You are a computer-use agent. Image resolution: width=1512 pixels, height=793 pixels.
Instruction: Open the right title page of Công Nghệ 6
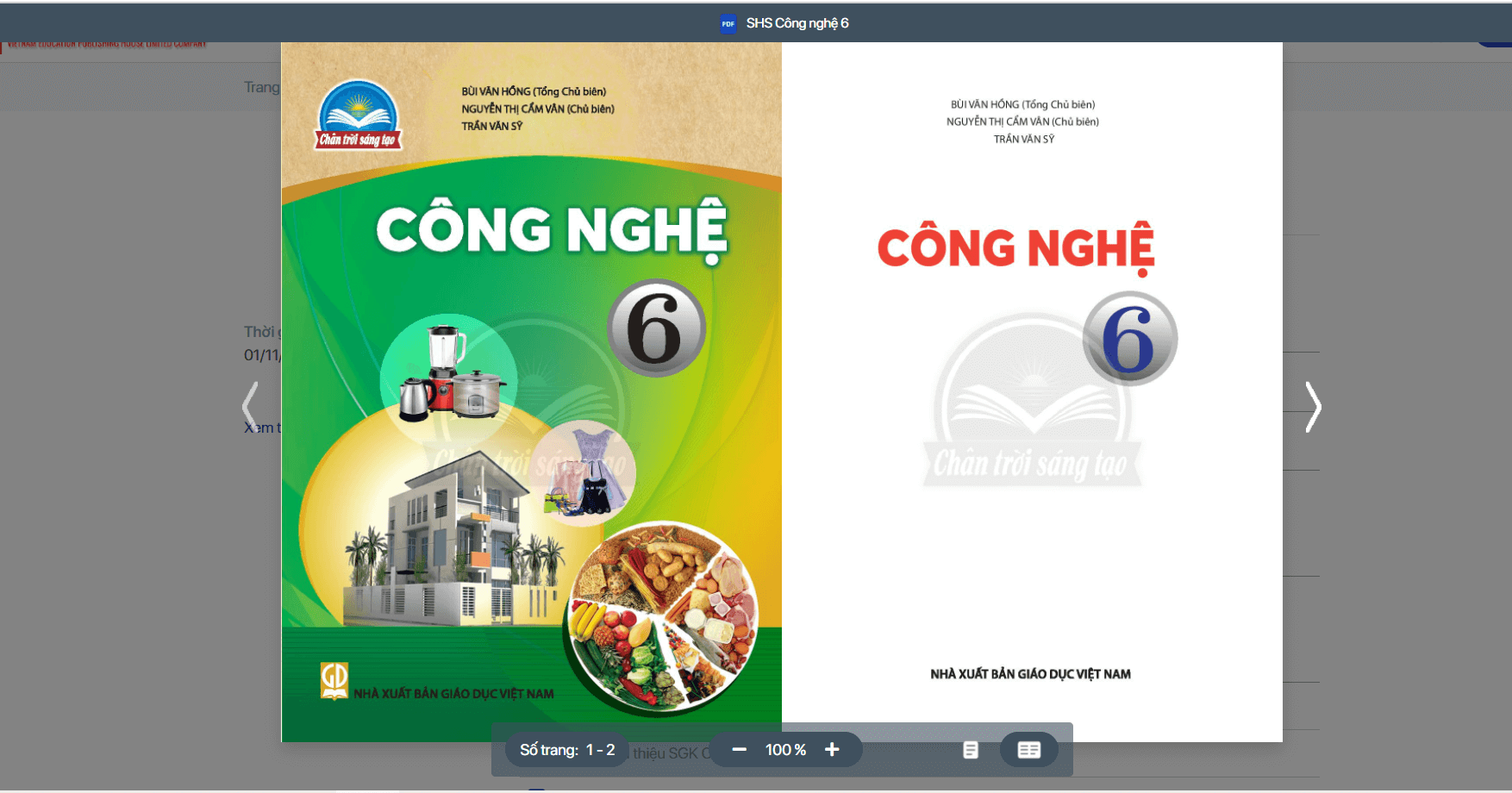coord(1032,391)
